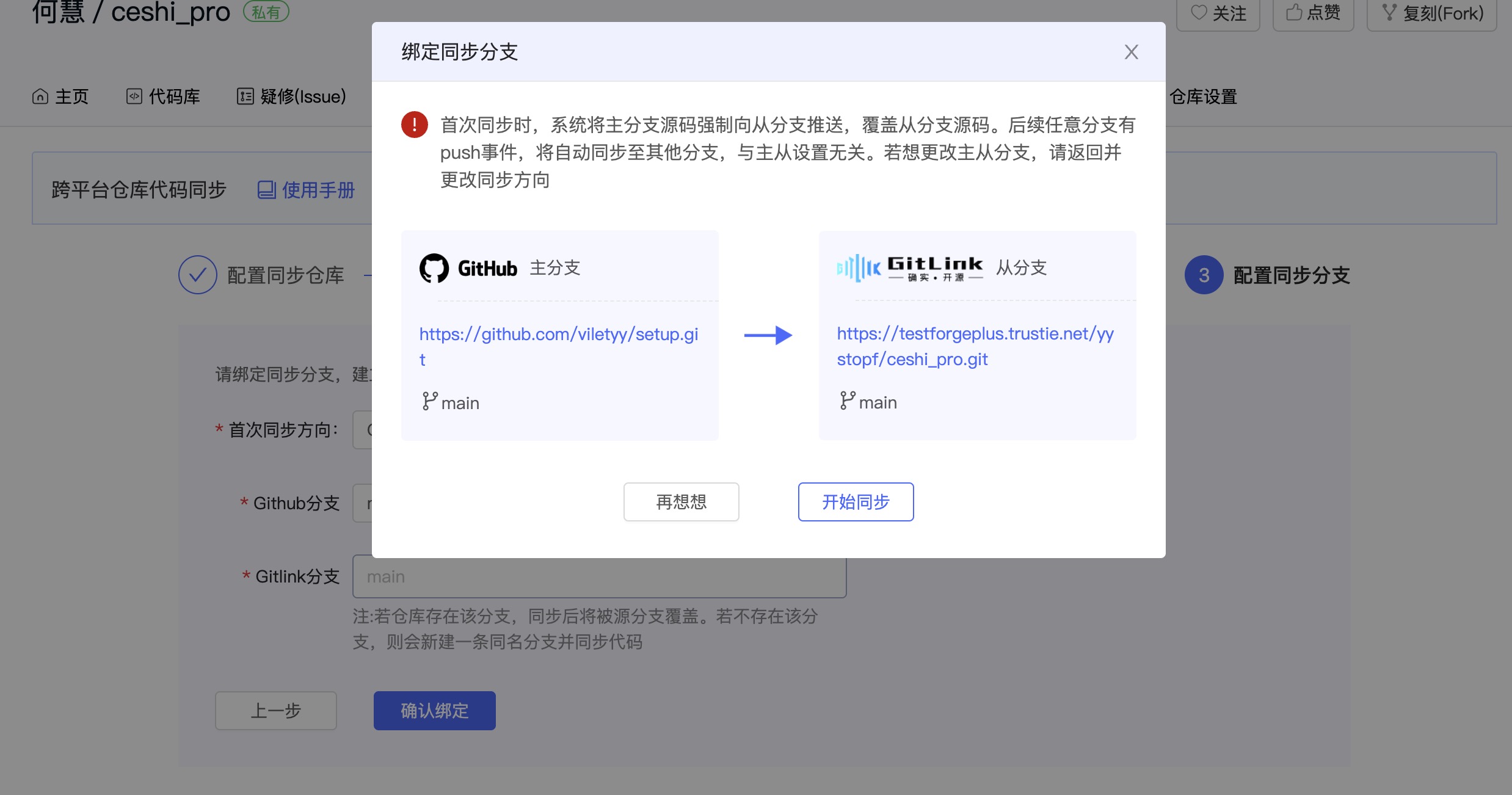The width and height of the screenshot is (1512, 795).
Task: Open the GitHub setup.git repository link
Action: coord(559,346)
